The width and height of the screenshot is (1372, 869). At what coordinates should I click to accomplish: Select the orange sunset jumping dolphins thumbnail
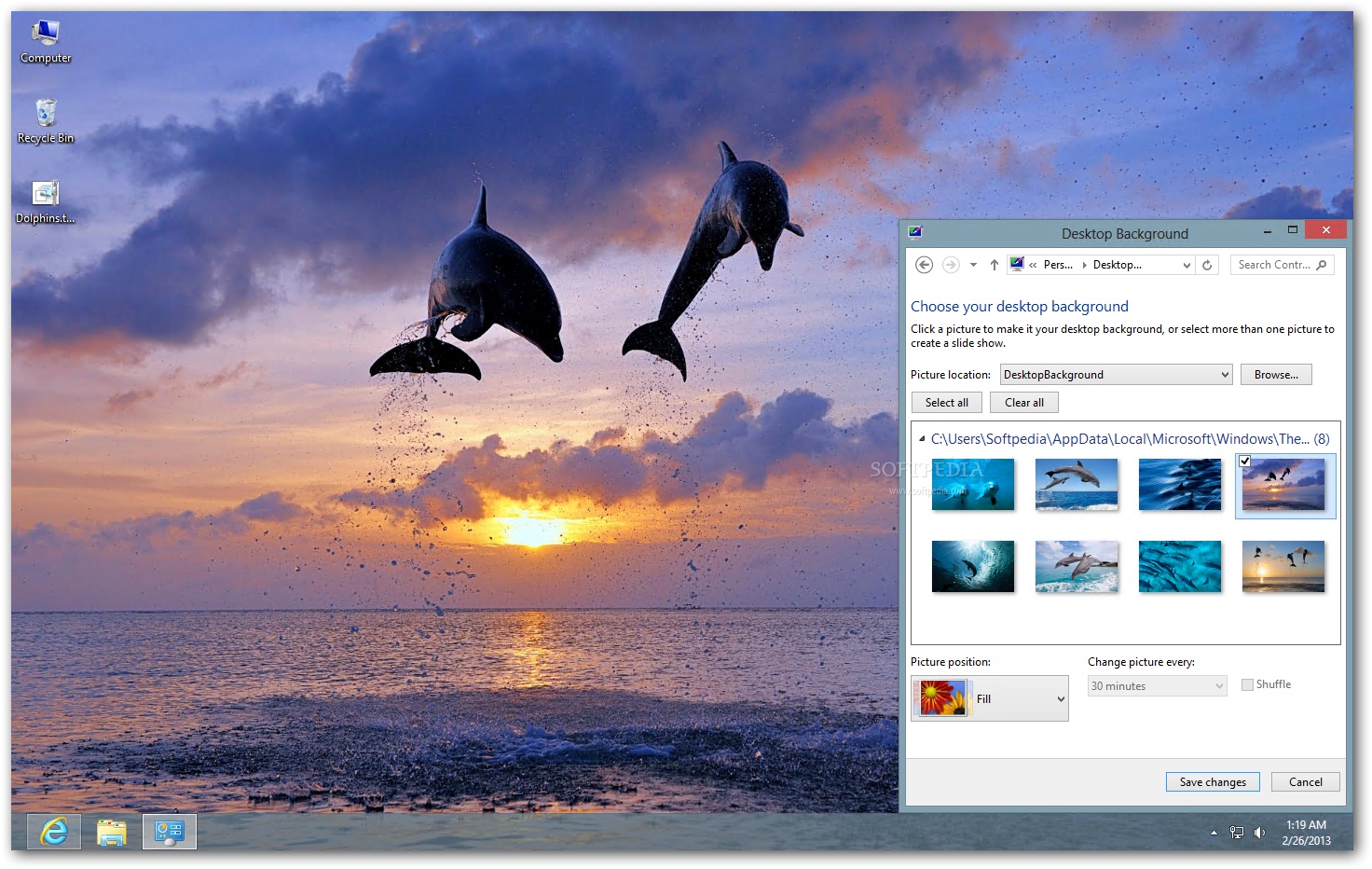pyautogui.click(x=1283, y=566)
